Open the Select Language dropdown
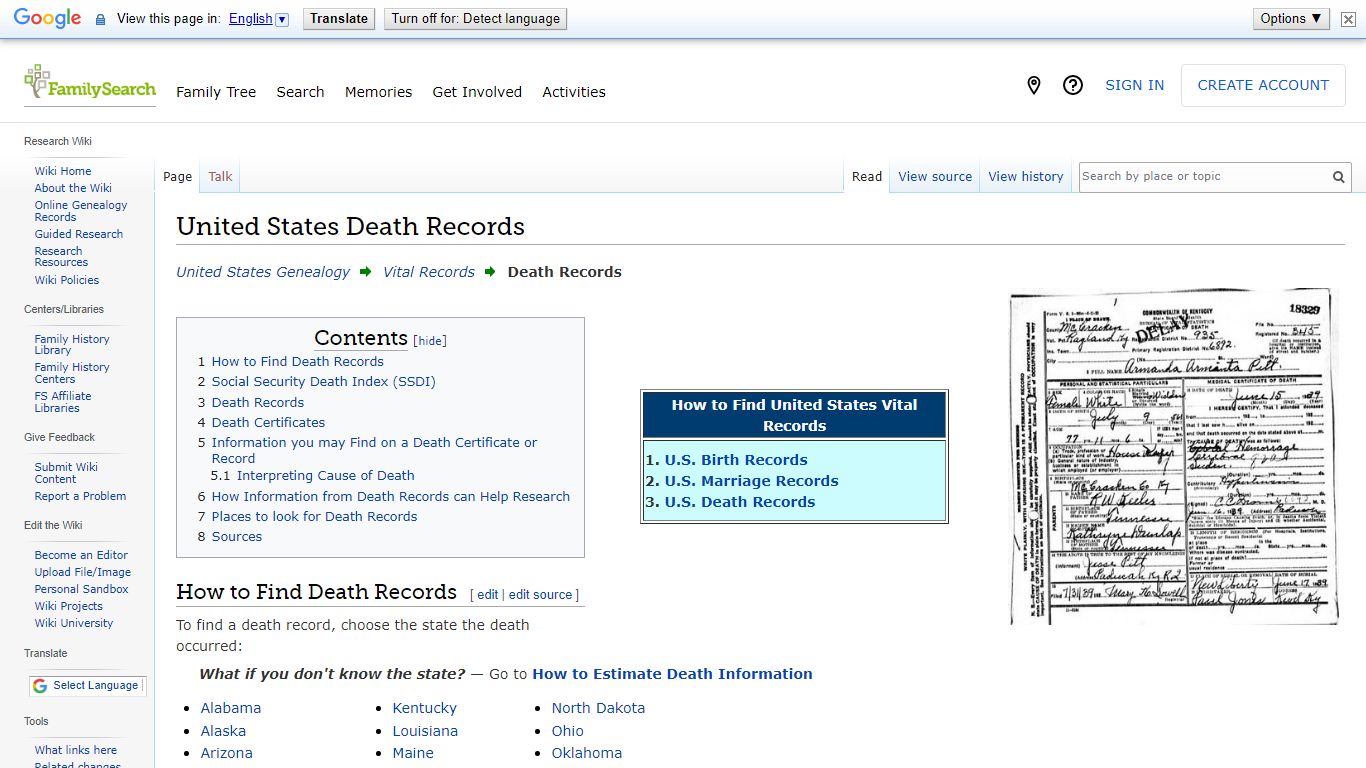The height and width of the screenshot is (768, 1366). pos(95,686)
